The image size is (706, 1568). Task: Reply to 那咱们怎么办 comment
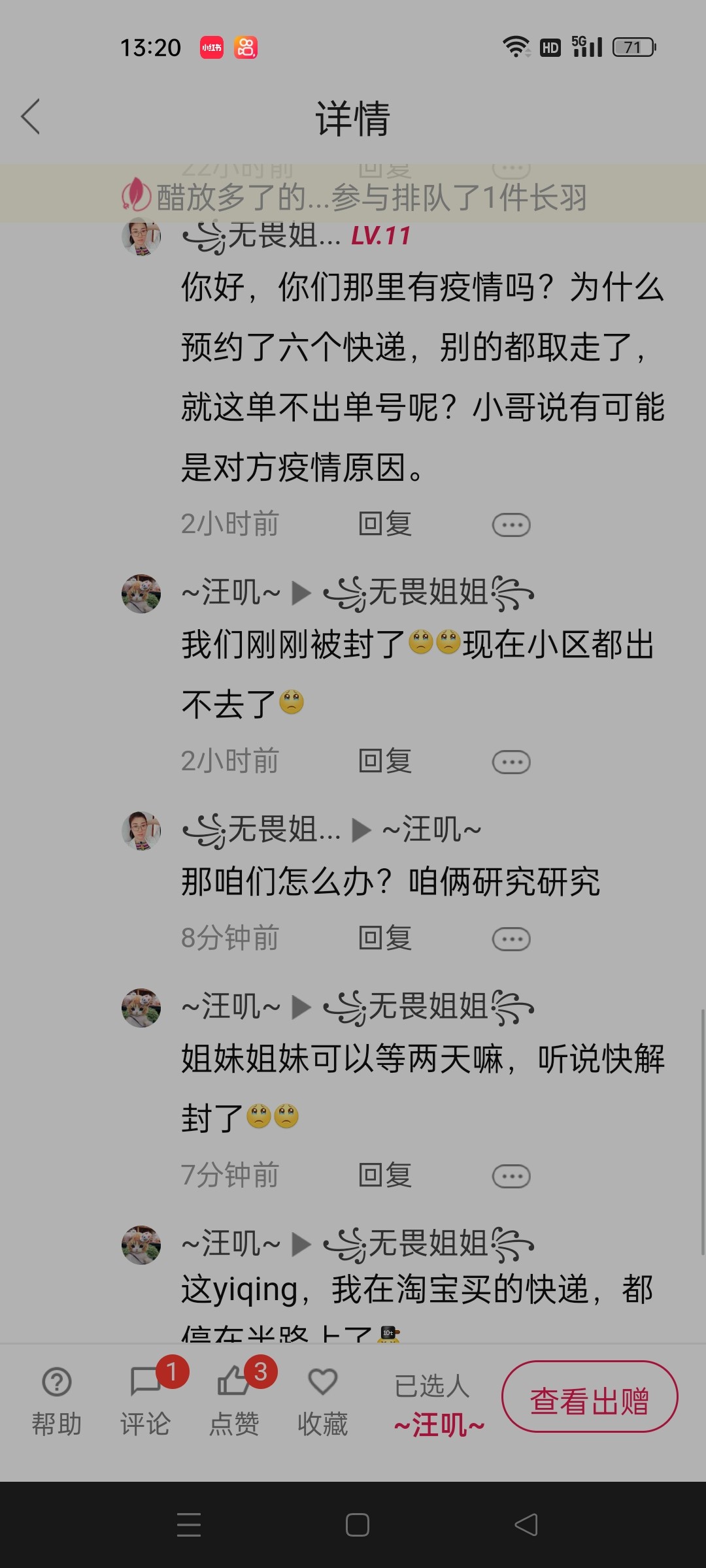384,938
